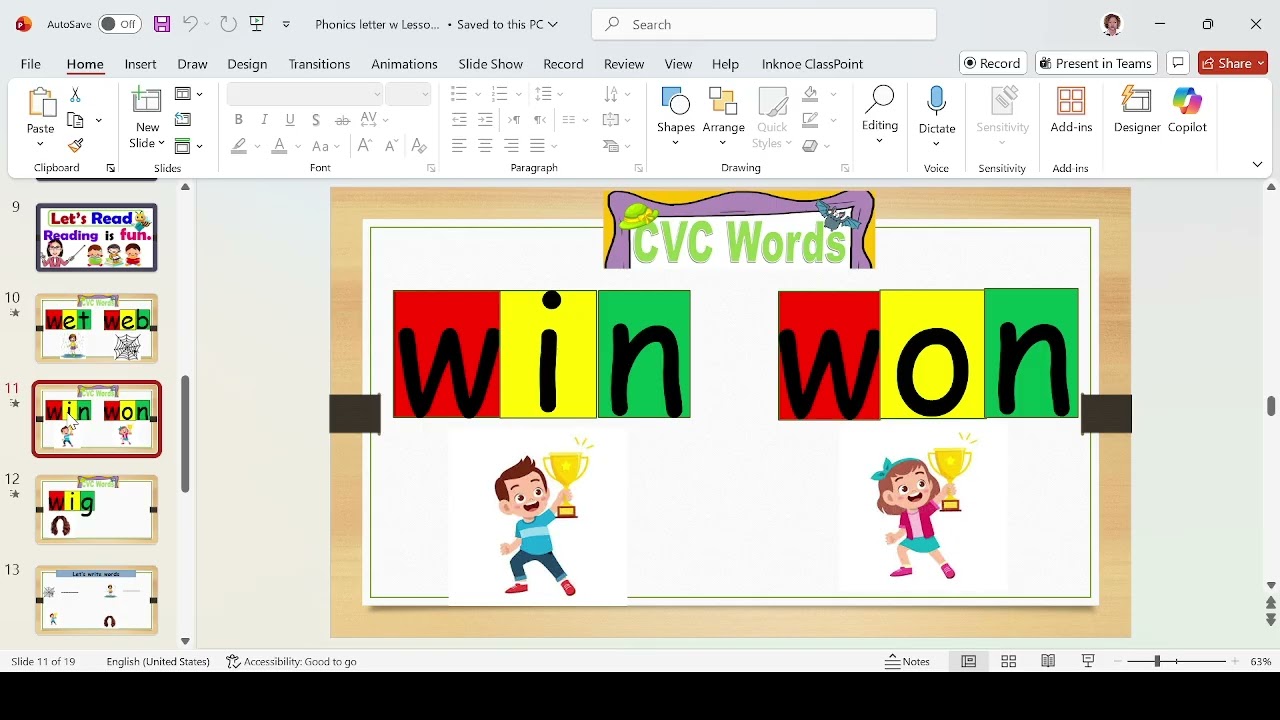Viewport: 1280px width, 720px height.
Task: Open the Slide Show tab
Action: tap(491, 64)
